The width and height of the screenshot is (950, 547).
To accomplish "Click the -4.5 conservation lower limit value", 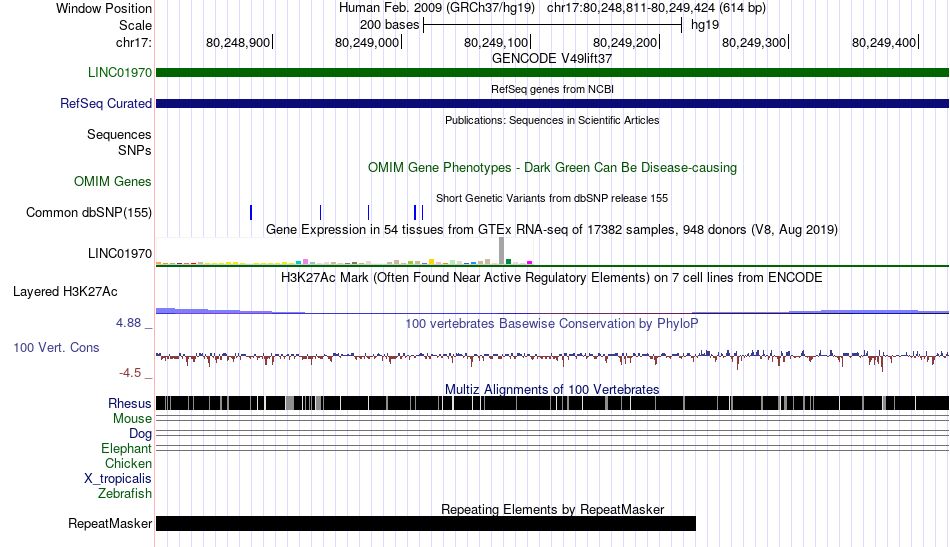I will pyautogui.click(x=130, y=373).
